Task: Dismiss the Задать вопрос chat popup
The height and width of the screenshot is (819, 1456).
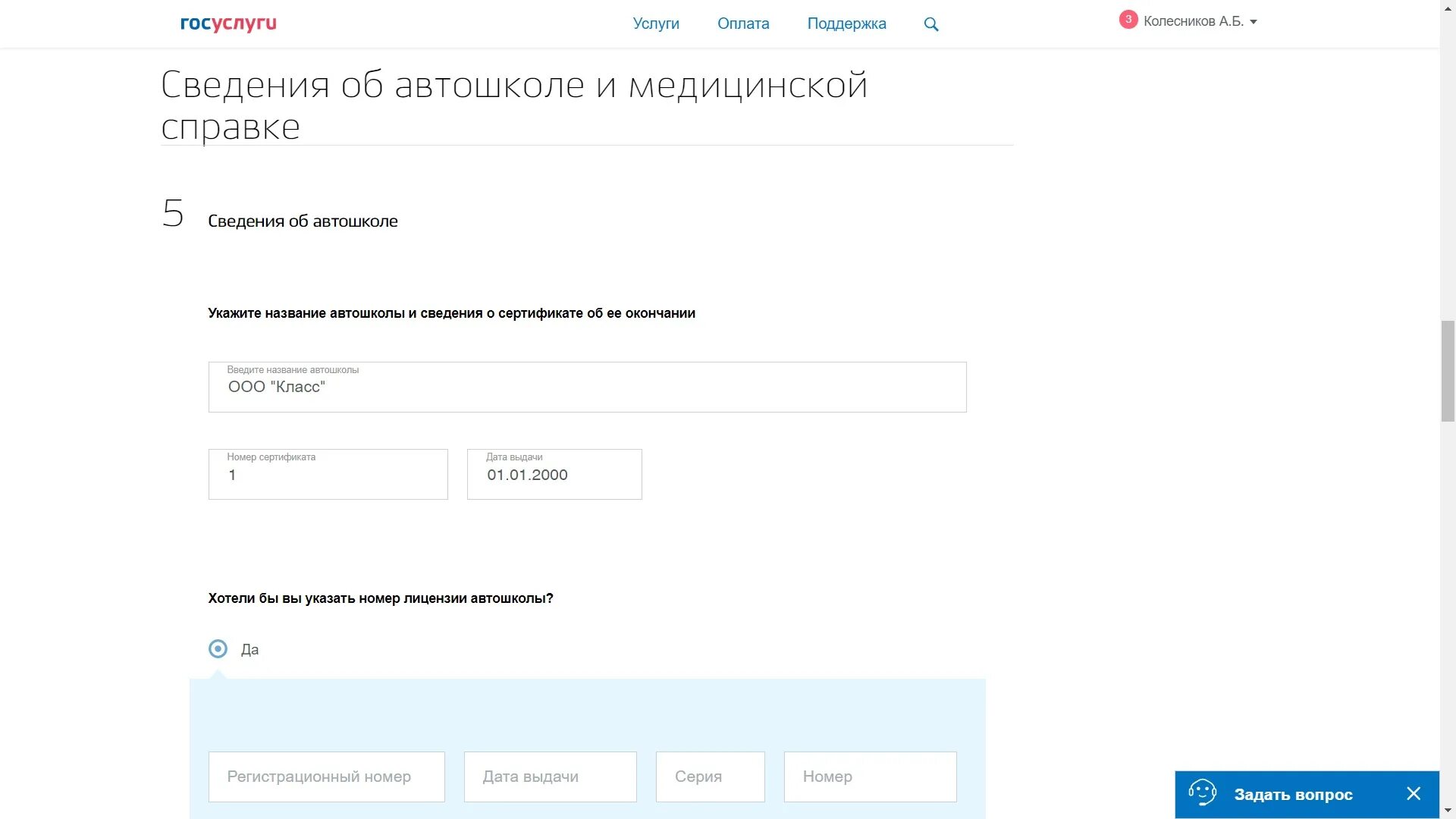Action: (x=1414, y=793)
